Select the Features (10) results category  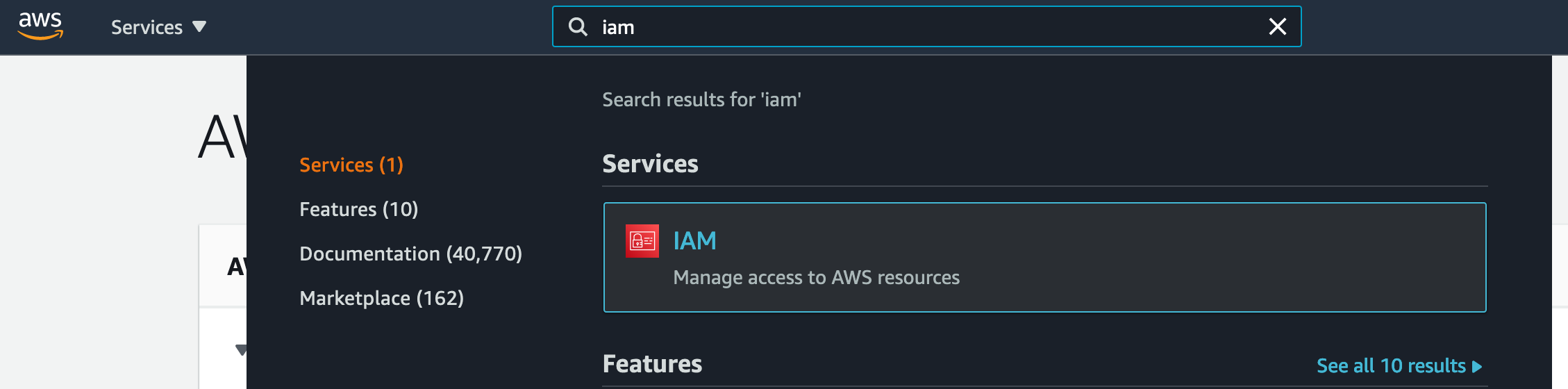click(358, 209)
